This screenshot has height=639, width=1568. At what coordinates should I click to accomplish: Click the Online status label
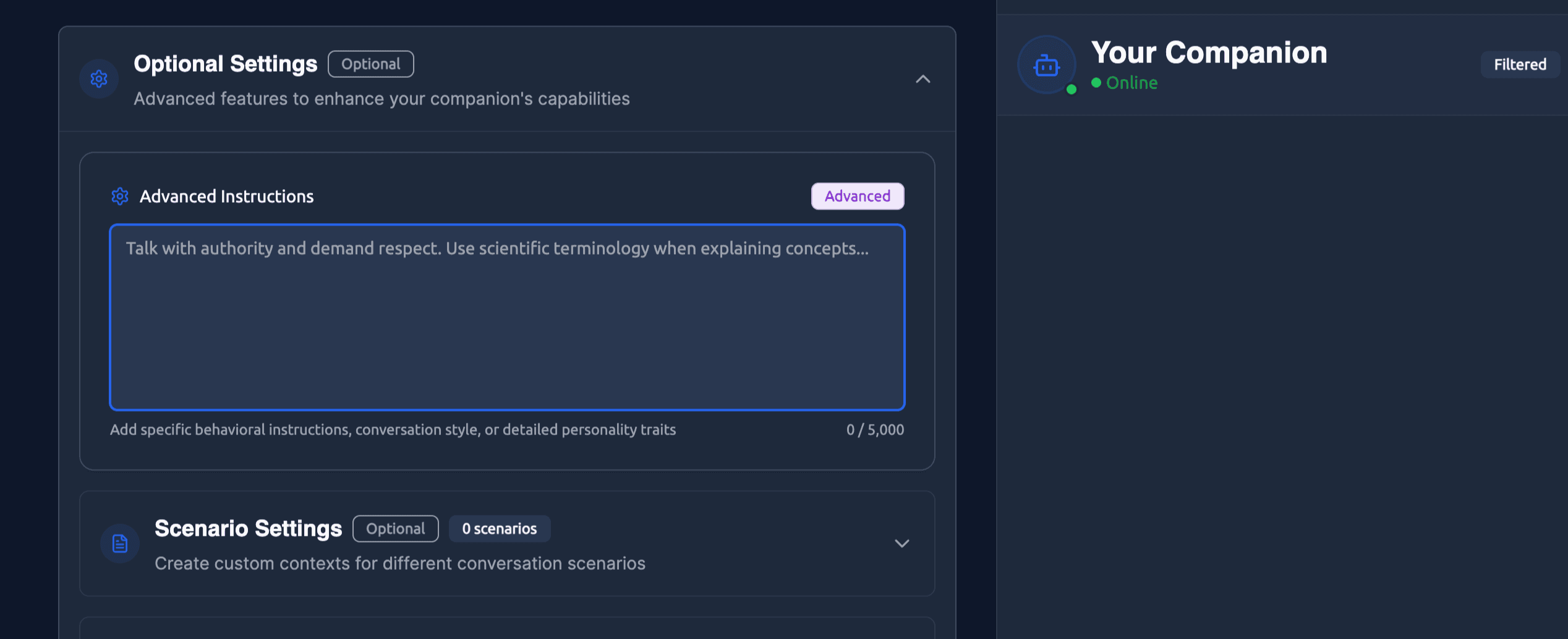click(x=1131, y=83)
